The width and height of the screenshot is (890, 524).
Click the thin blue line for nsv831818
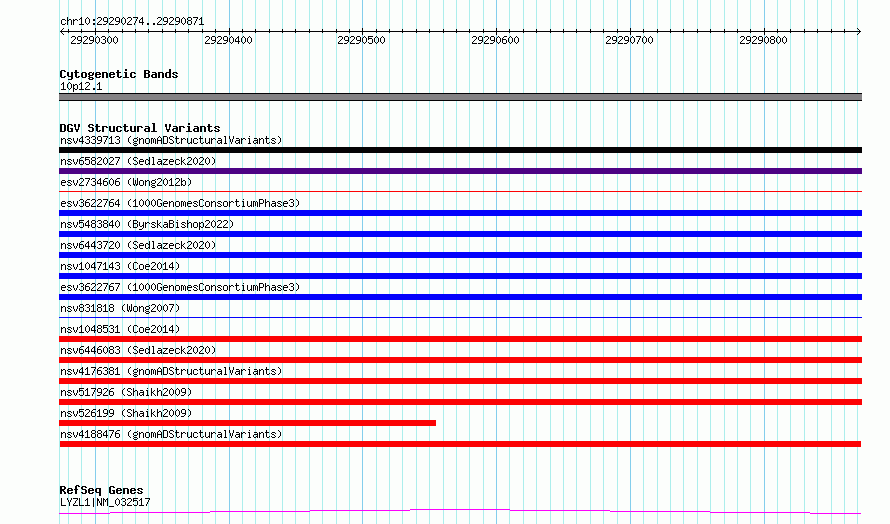[x=460, y=318]
